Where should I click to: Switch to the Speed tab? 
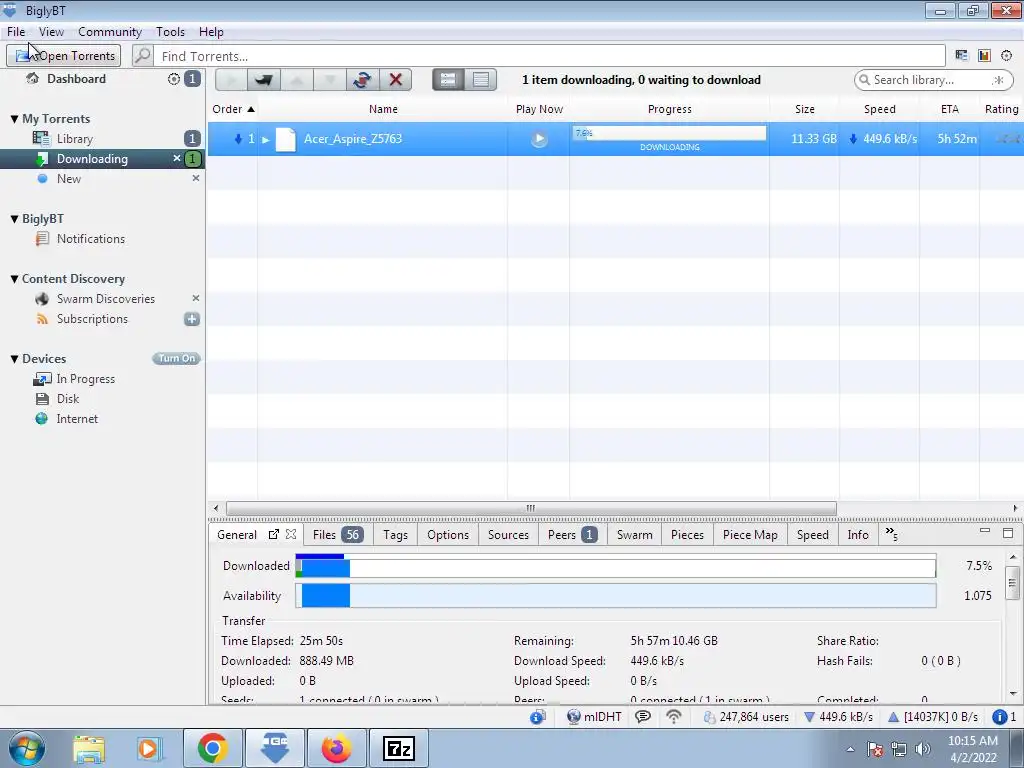812,535
